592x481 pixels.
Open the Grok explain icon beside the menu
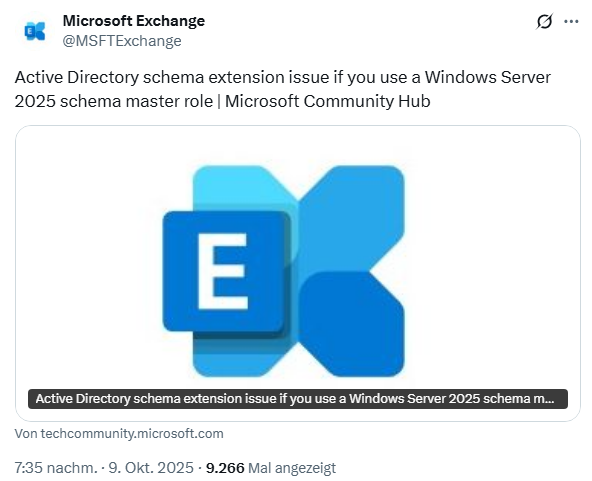[x=544, y=22]
